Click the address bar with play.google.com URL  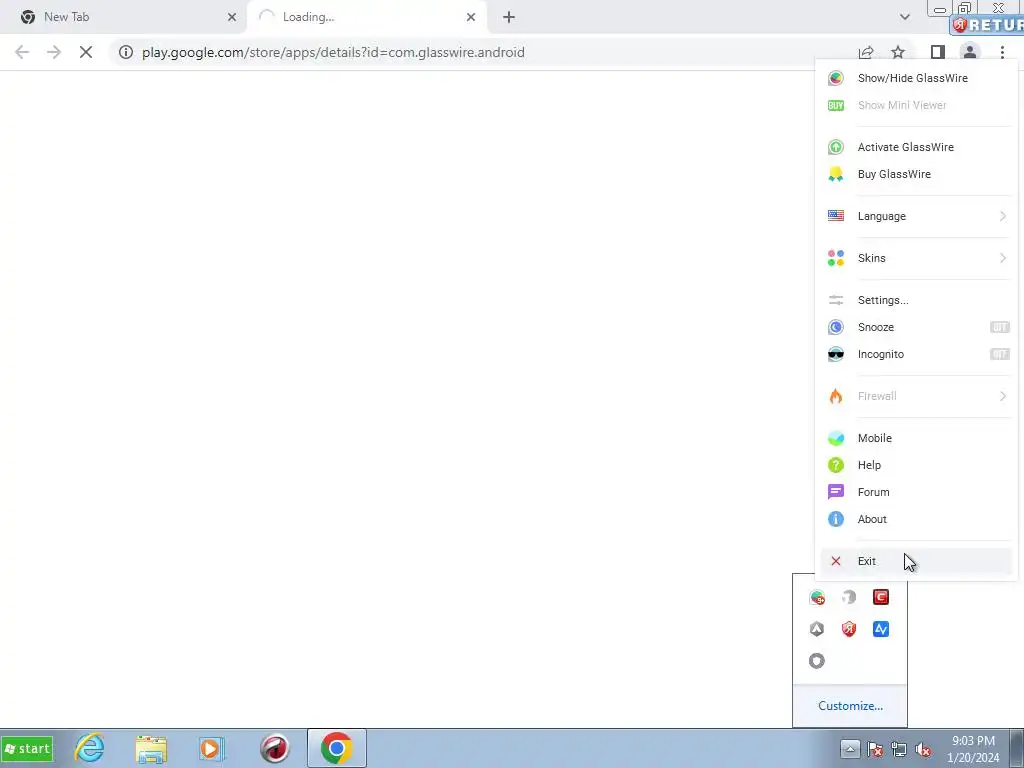483,52
